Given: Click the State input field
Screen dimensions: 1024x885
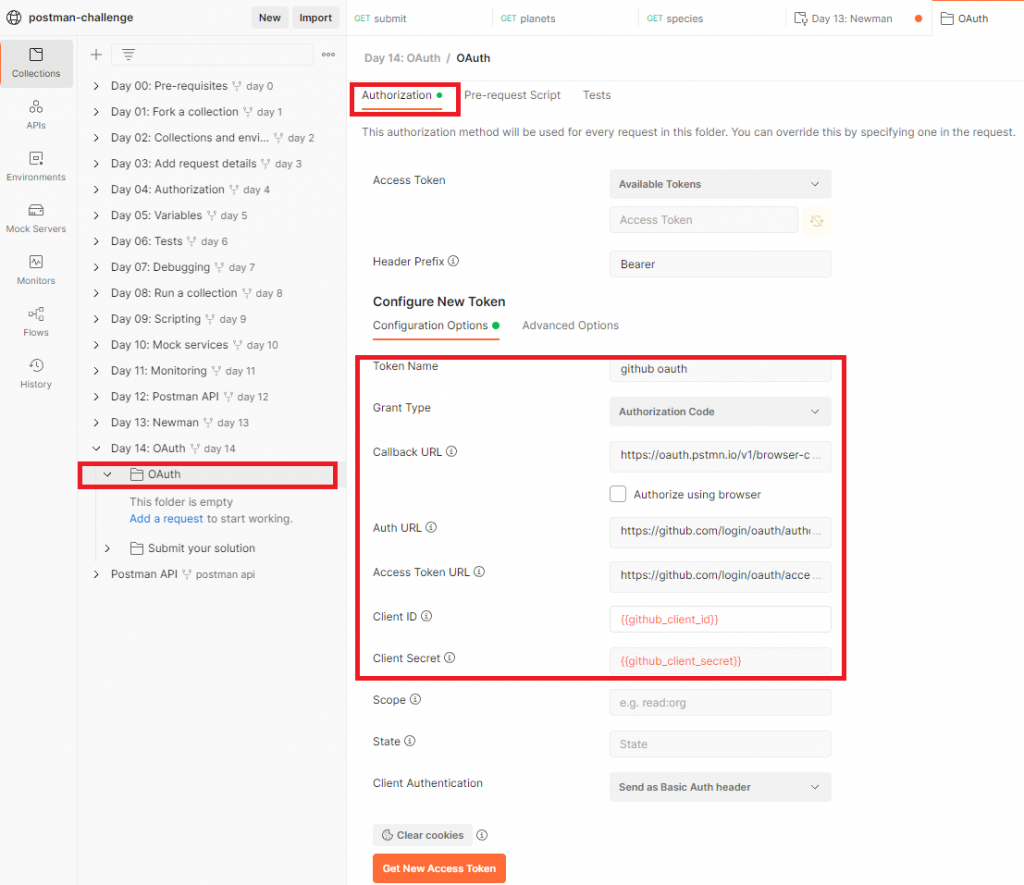Looking at the screenshot, I should pos(720,745).
